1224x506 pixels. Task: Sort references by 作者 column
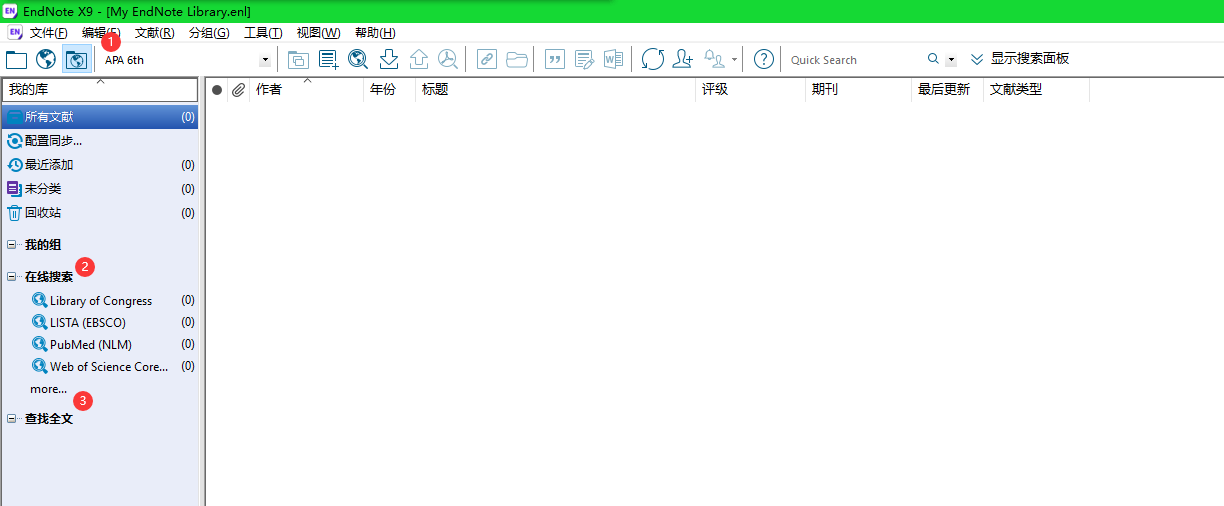[306, 90]
